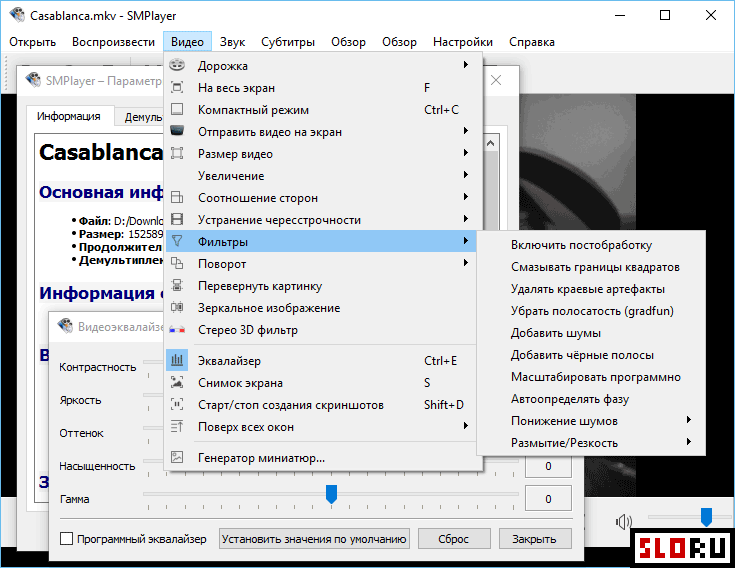This screenshot has height=568, width=735.
Task: Click Установить значения по умолчанию button
Action: (314, 539)
